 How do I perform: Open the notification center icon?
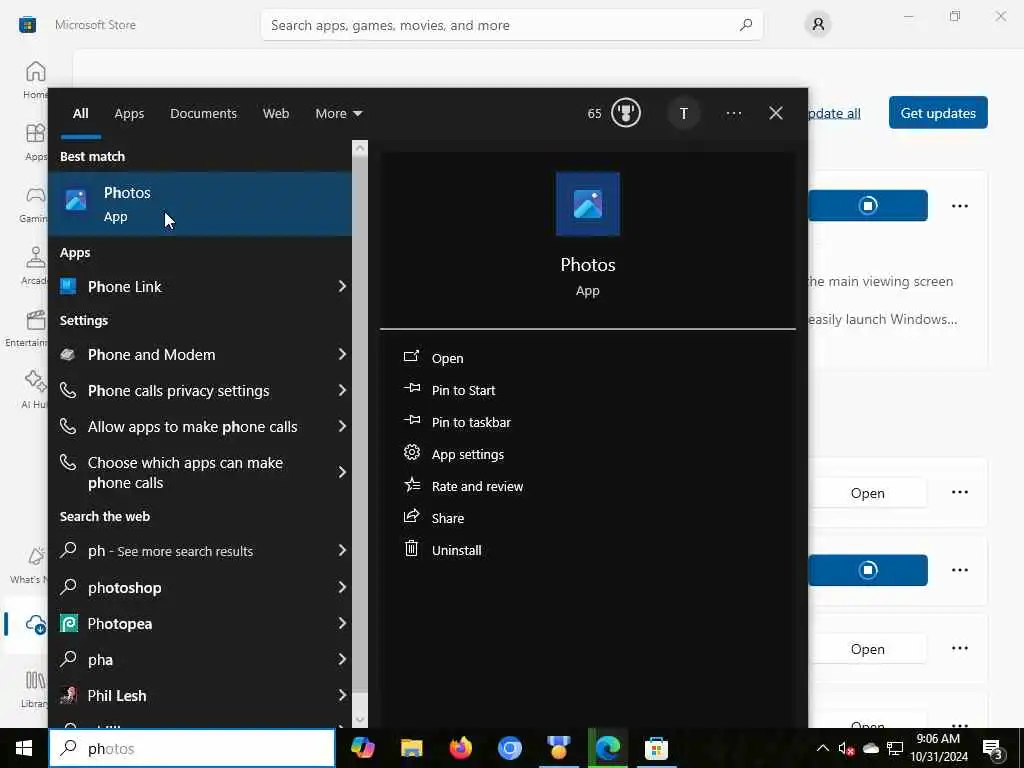pos(993,749)
